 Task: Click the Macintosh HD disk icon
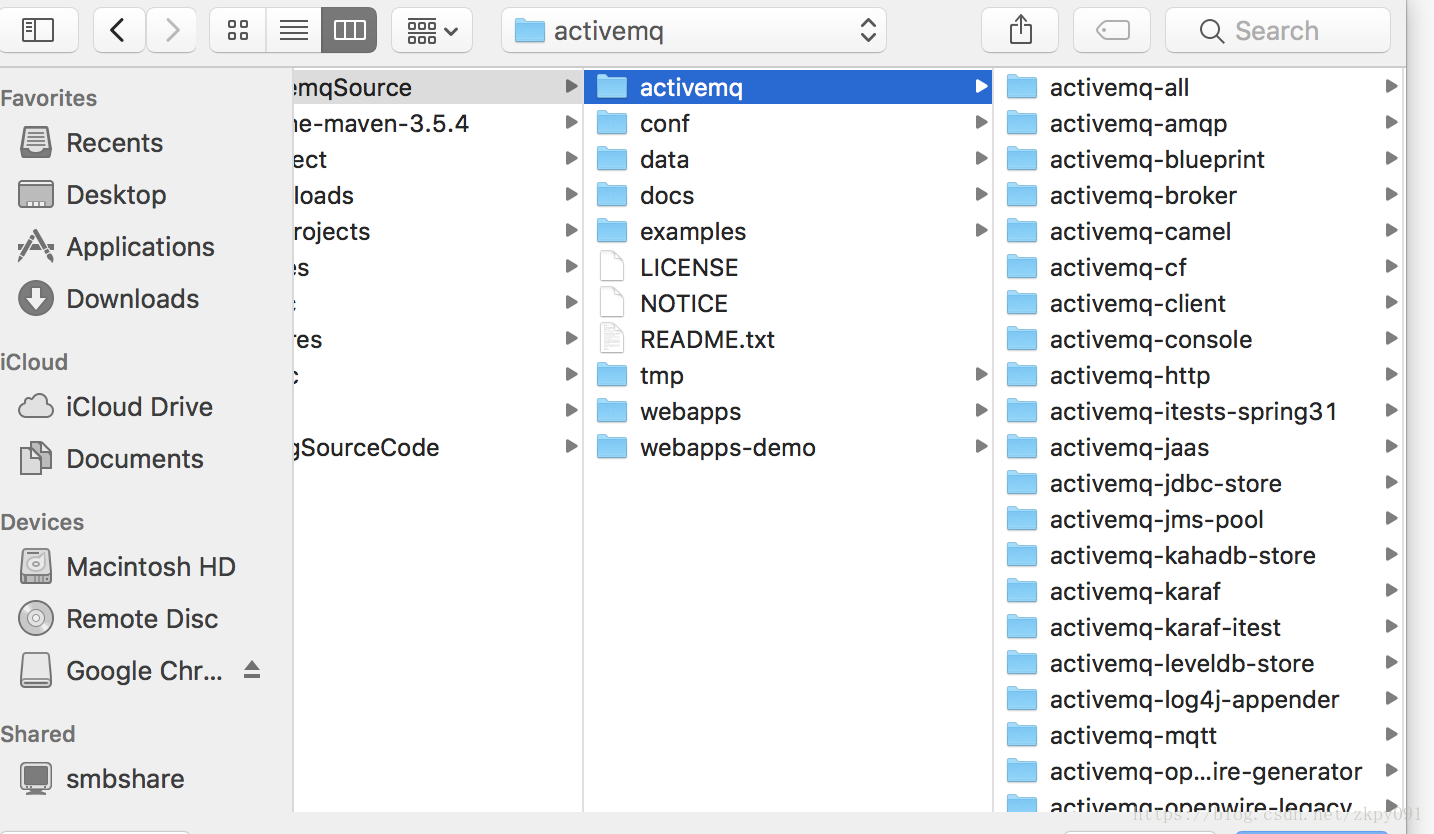tap(36, 567)
